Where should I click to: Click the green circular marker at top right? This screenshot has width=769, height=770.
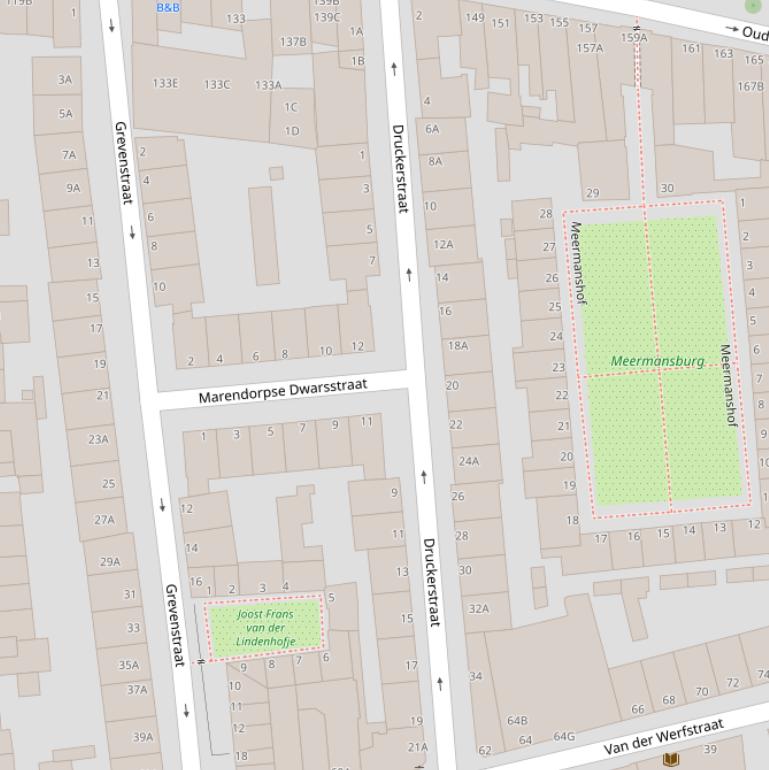(753, 5)
